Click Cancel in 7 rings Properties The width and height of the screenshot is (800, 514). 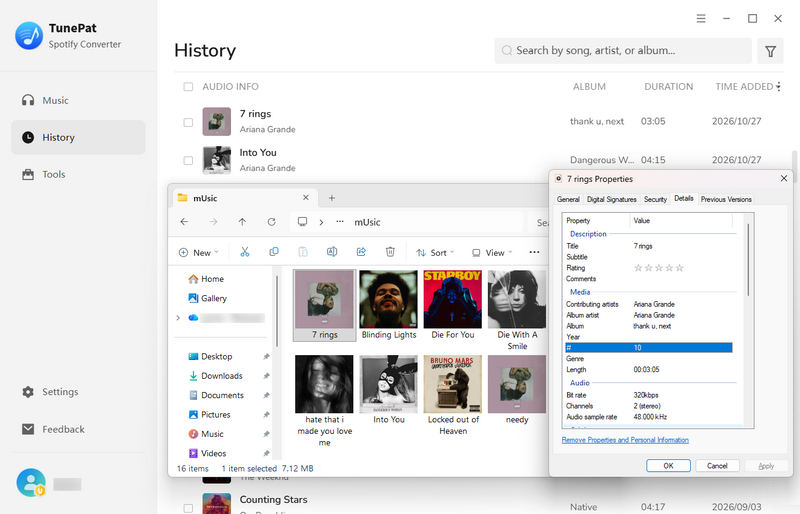(x=717, y=466)
